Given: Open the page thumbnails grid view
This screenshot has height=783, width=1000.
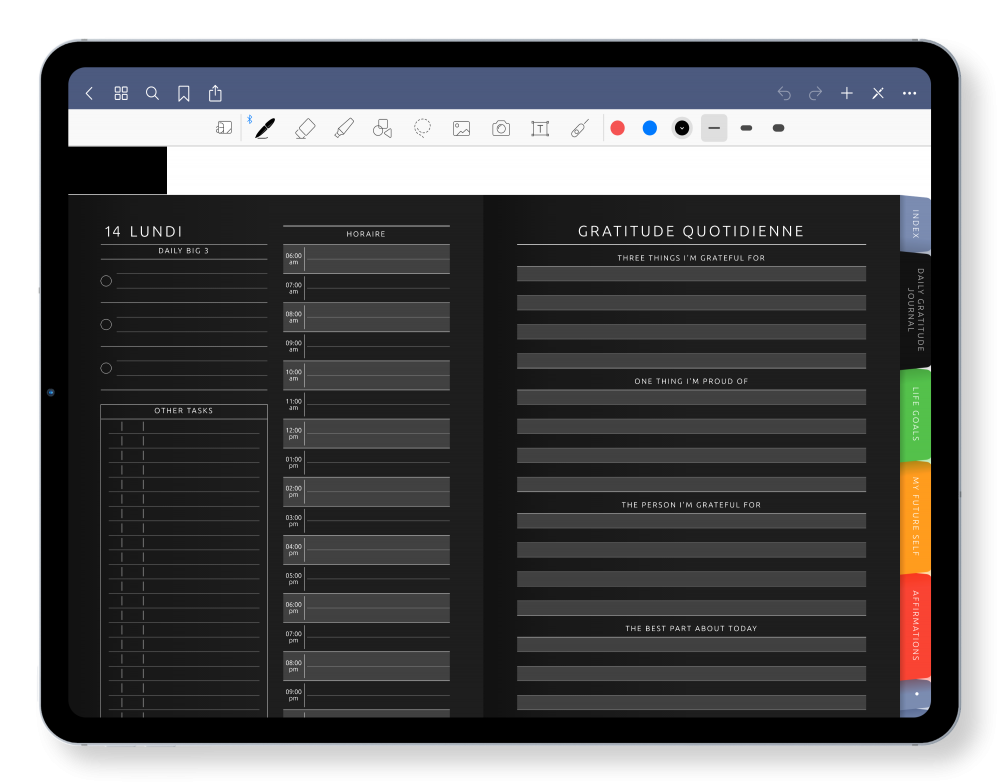Looking at the screenshot, I should (121, 94).
